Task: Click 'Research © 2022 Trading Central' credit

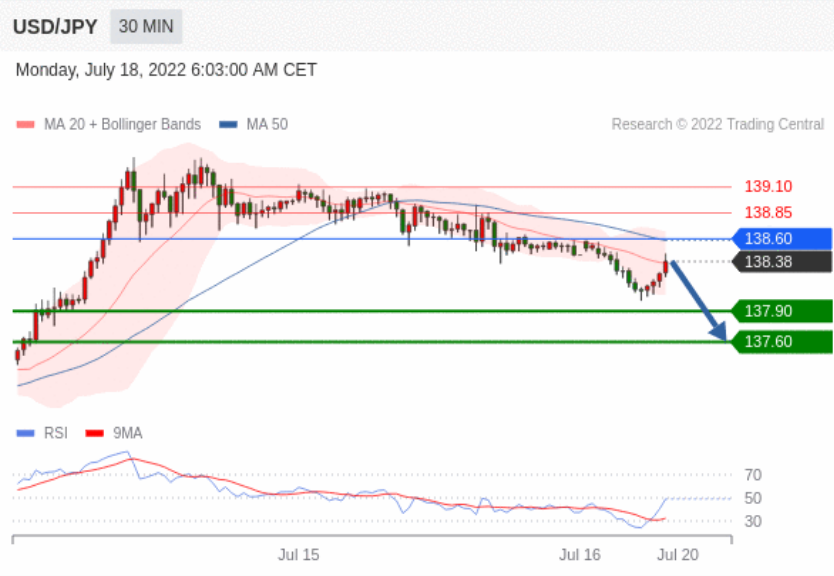Action: click(x=718, y=124)
